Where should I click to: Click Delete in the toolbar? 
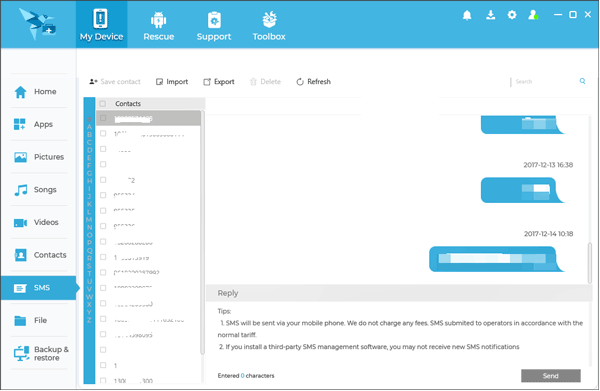tap(265, 81)
